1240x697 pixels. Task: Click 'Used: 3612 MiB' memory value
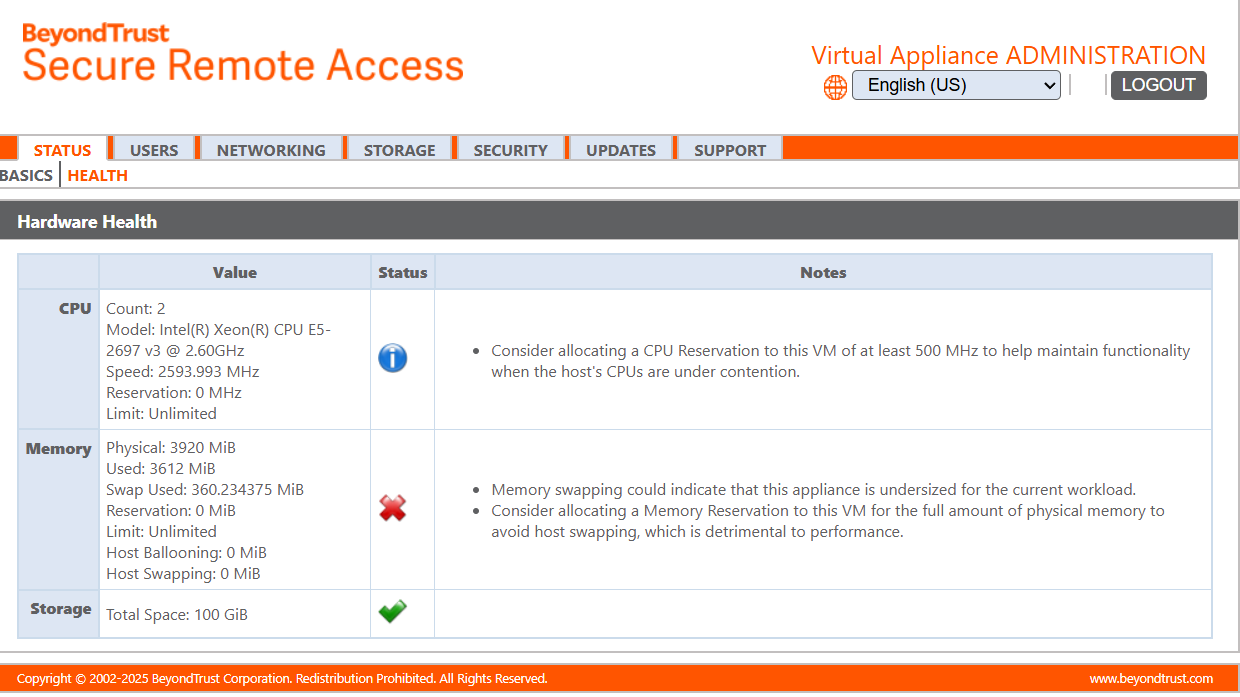coord(160,468)
